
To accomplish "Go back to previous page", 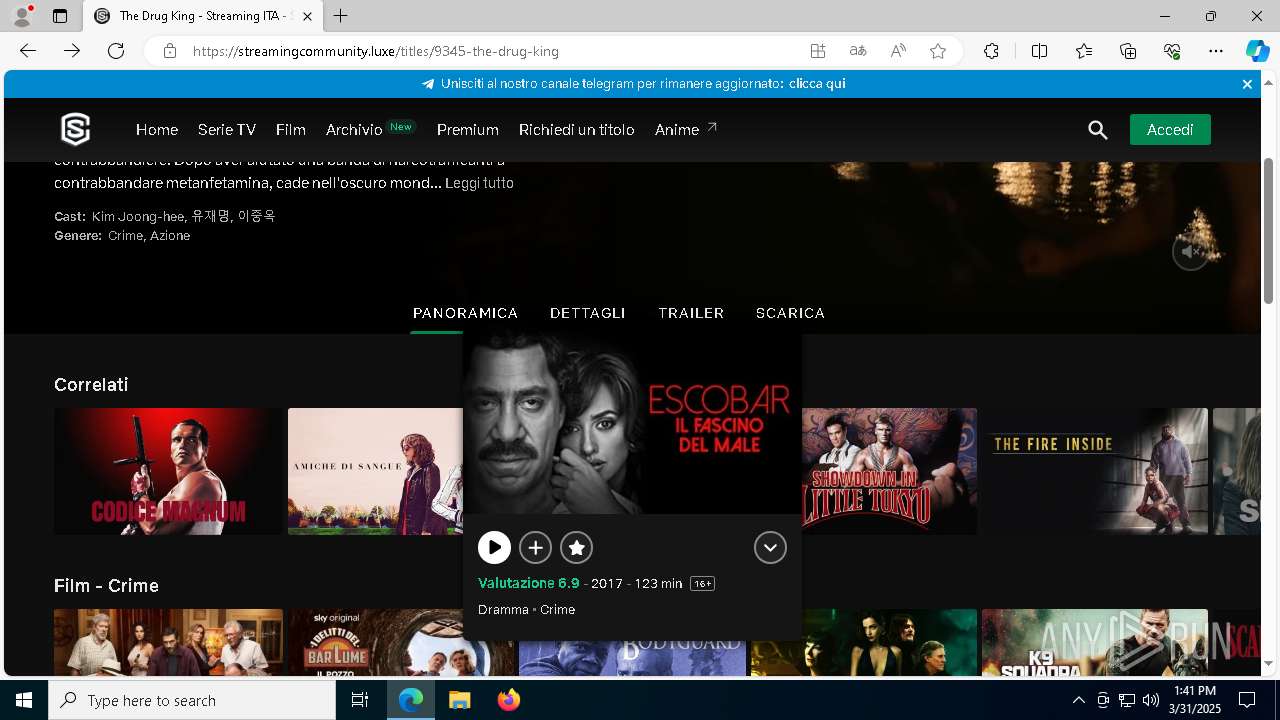I will tap(28, 51).
